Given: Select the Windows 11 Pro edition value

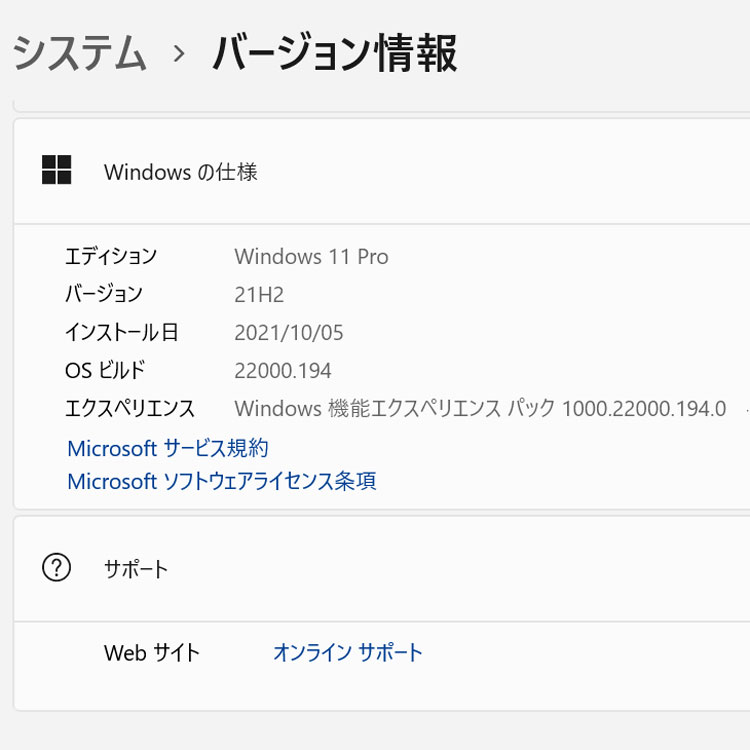Looking at the screenshot, I should click(311, 257).
